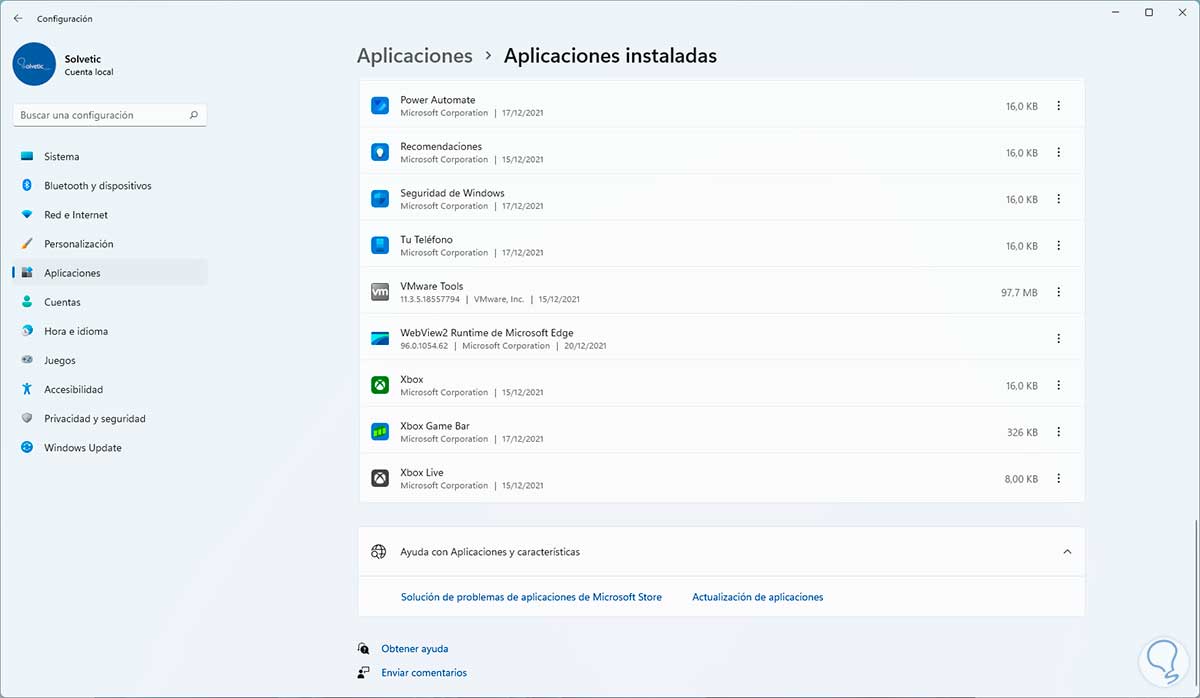The image size is (1200, 698).
Task: Click the Power Automate app name
Action: tap(438, 100)
